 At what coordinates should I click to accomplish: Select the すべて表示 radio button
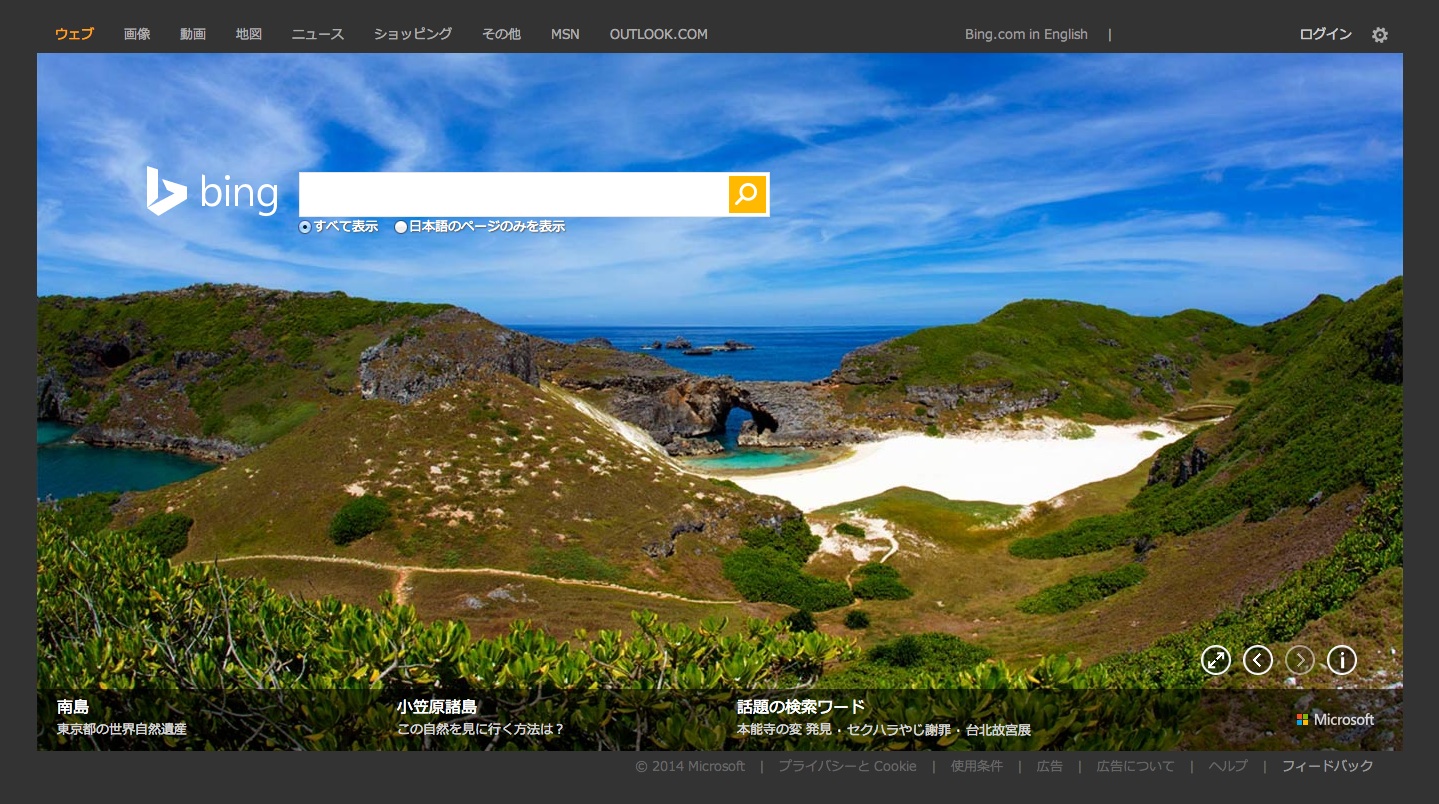[x=305, y=227]
